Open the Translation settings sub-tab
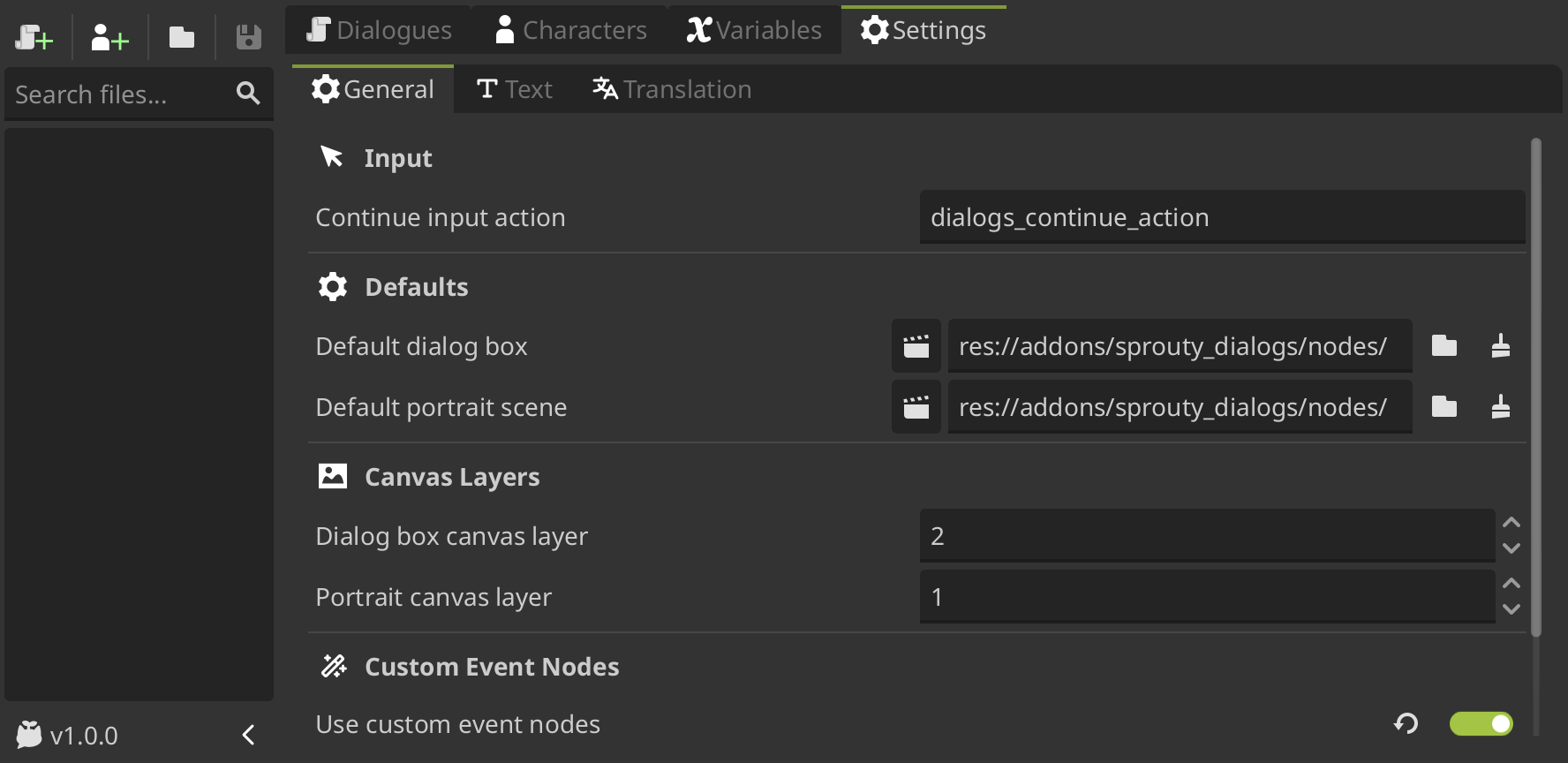 (672, 89)
